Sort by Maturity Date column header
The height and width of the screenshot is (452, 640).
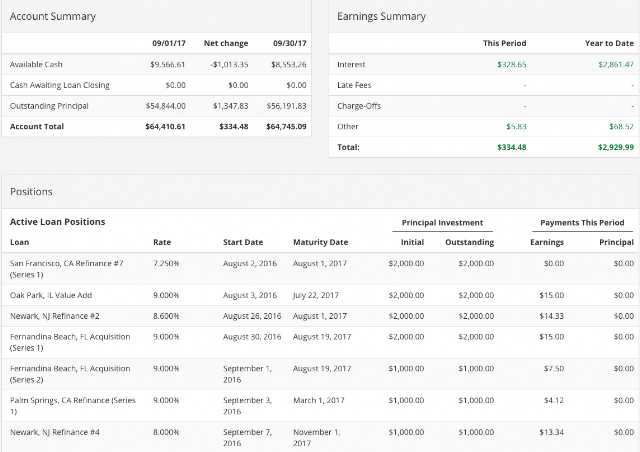pyautogui.click(x=320, y=242)
